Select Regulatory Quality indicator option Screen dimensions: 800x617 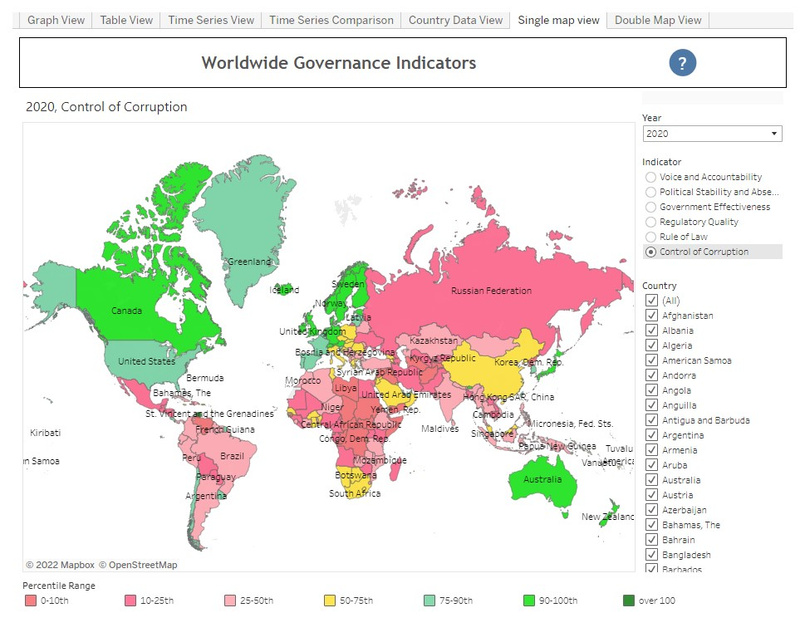pos(651,222)
